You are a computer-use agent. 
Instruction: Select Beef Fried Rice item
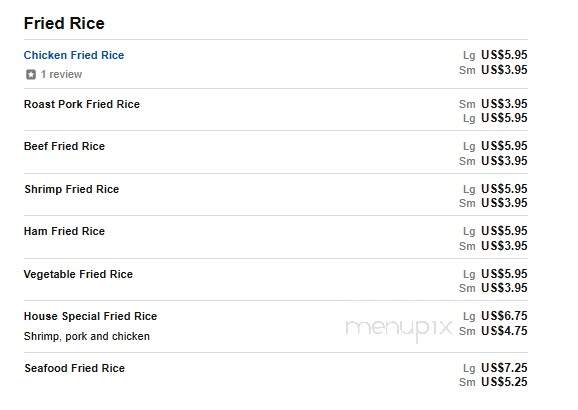[65, 146]
